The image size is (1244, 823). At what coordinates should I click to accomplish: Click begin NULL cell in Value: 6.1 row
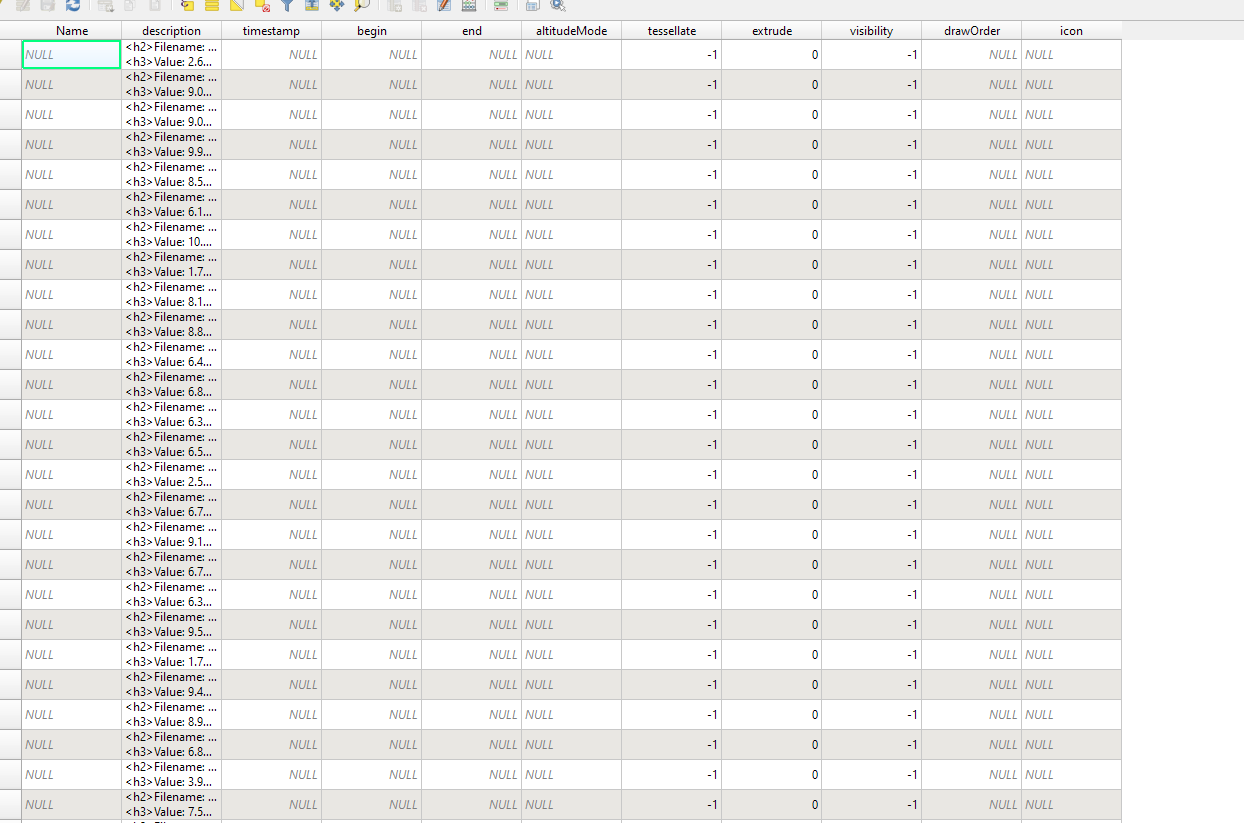(372, 204)
